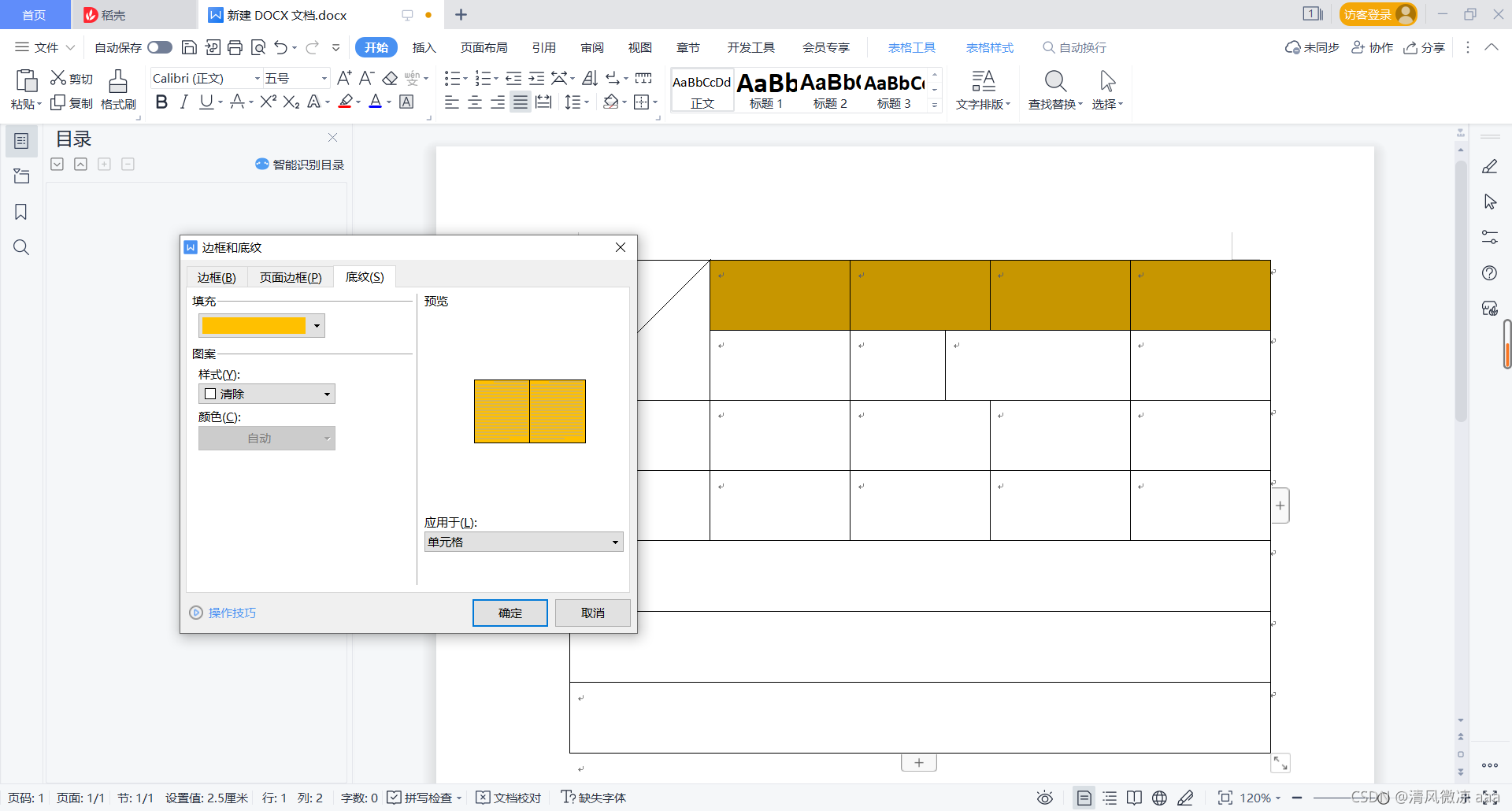Click help question icon in right sidebar
The height and width of the screenshot is (811, 1512).
[x=1490, y=273]
